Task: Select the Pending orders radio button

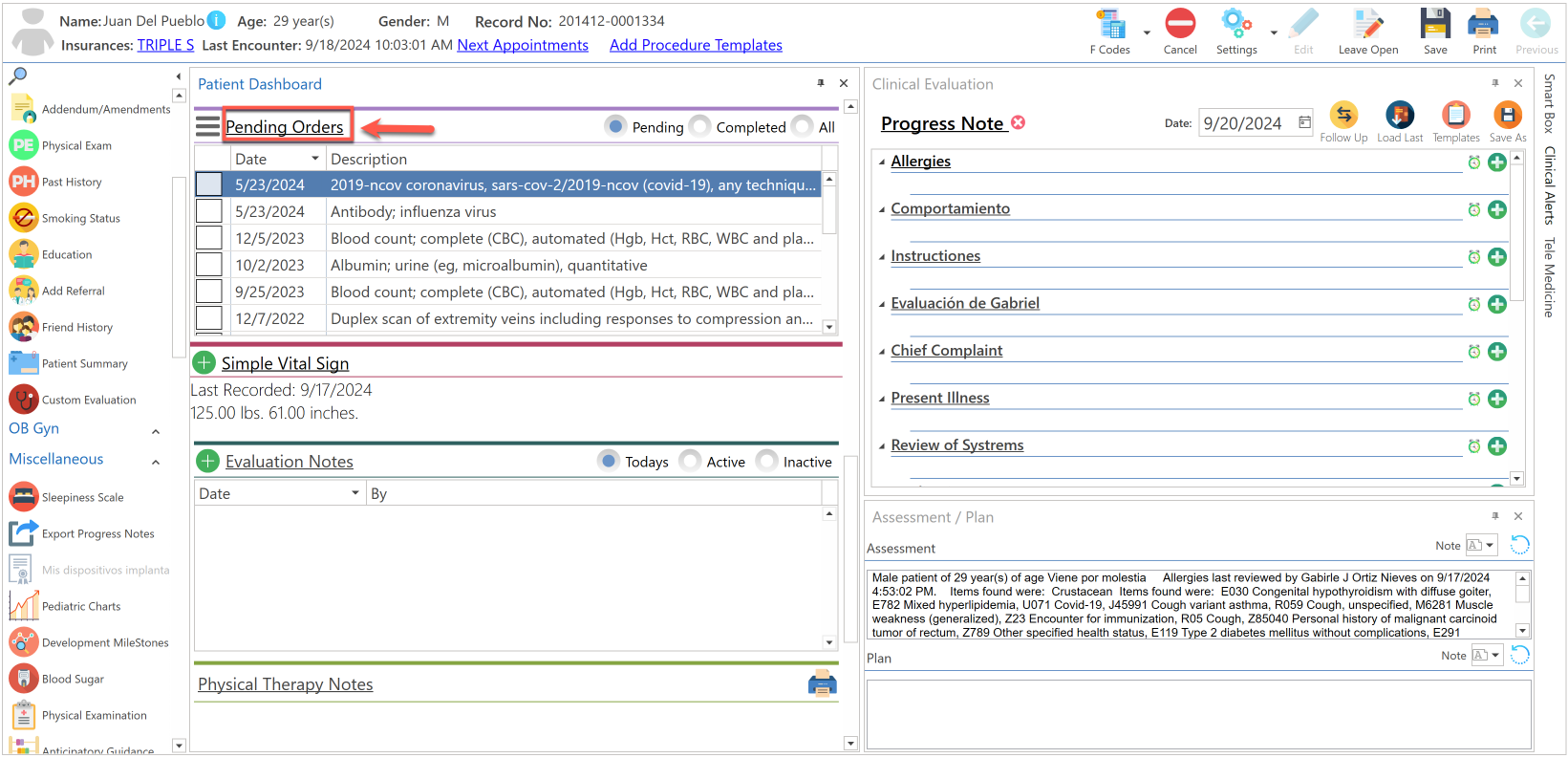Action: click(616, 126)
